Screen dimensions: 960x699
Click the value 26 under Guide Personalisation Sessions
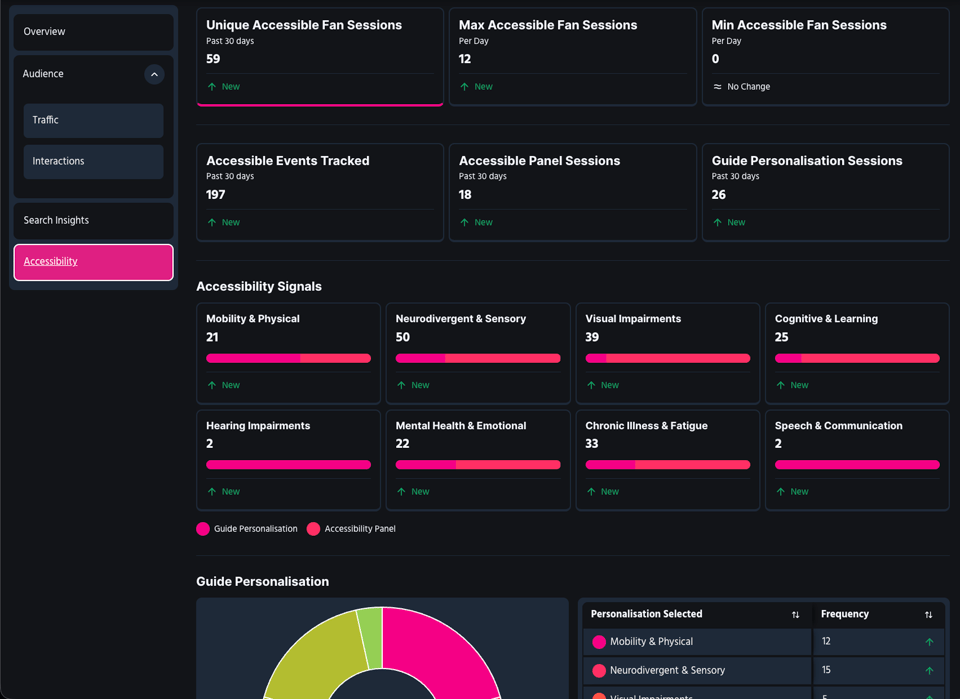click(x=719, y=195)
